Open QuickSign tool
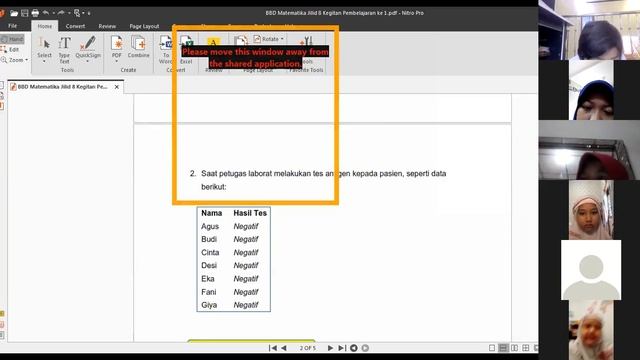Viewport: 640px width, 360px height. tap(88, 47)
